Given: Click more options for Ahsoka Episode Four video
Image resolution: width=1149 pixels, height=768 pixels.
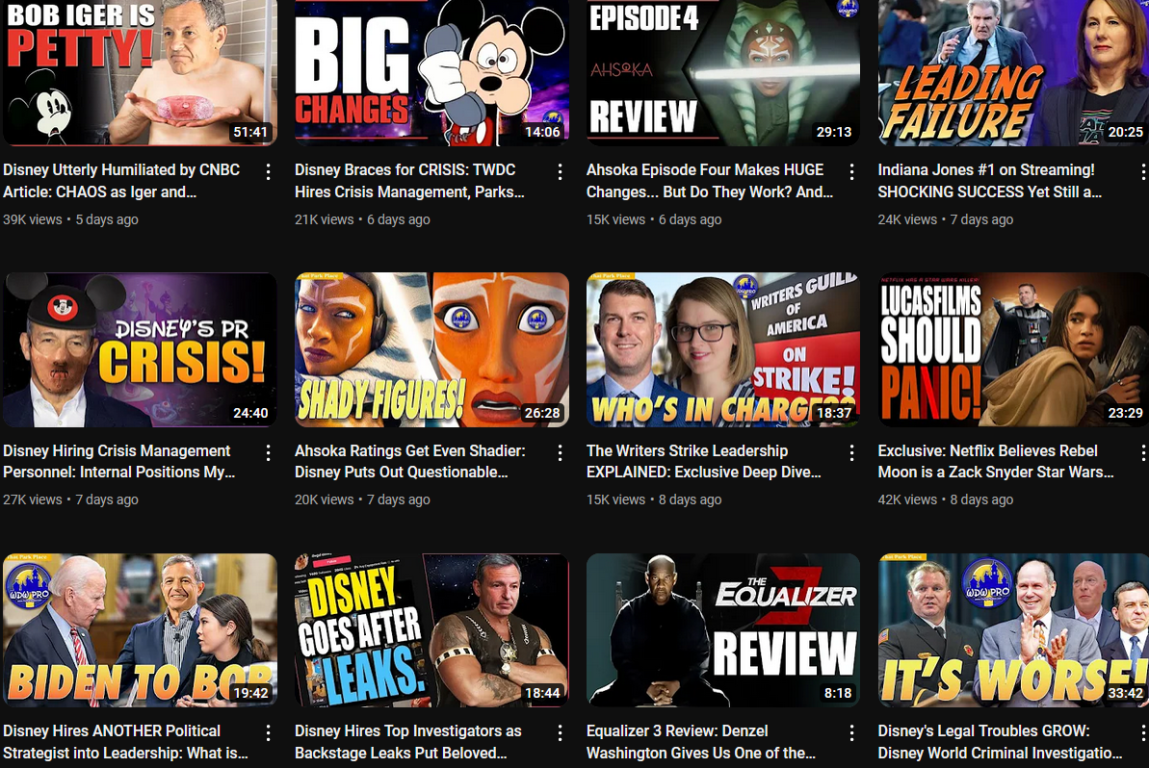Looking at the screenshot, I should click(x=852, y=172).
